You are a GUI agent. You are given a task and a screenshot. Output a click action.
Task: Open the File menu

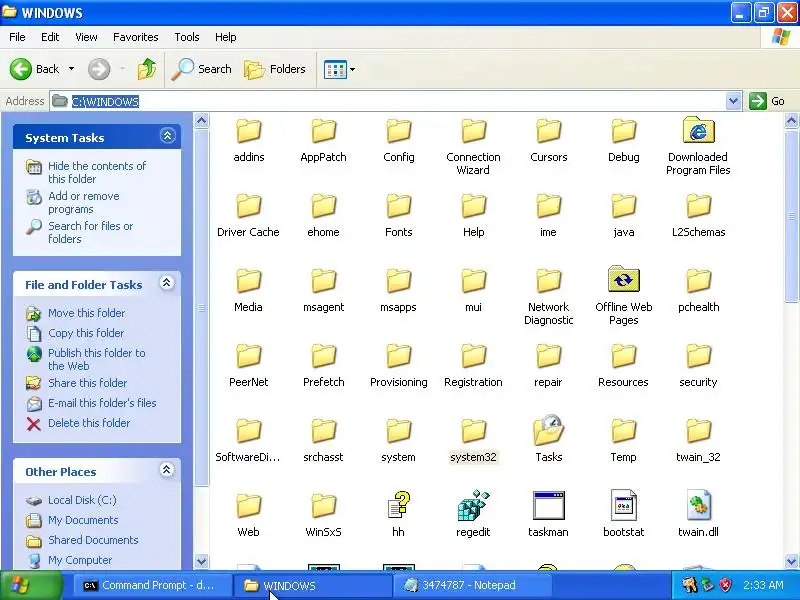coord(17,37)
